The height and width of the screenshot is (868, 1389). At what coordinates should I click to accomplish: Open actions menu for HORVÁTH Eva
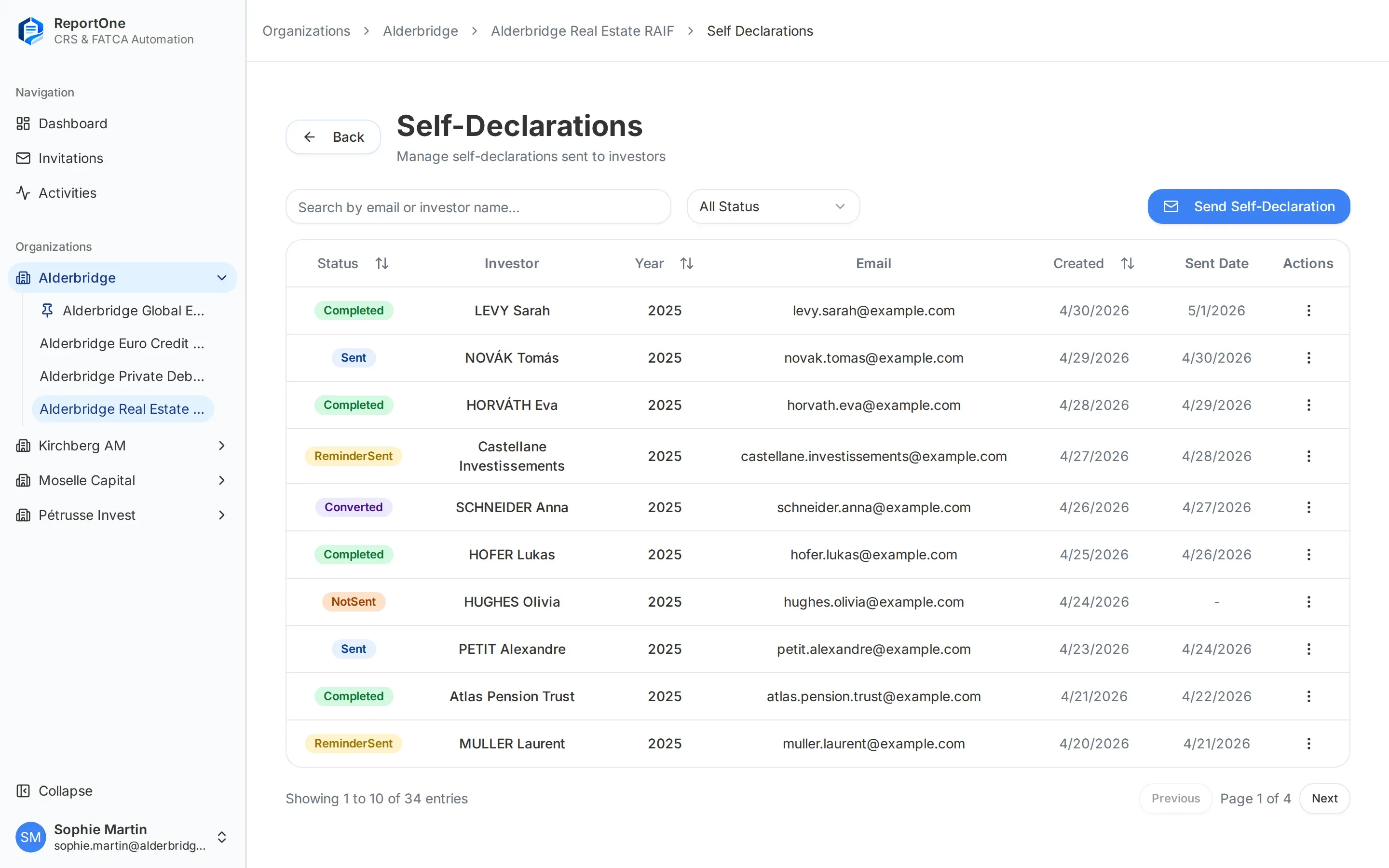[x=1308, y=405]
